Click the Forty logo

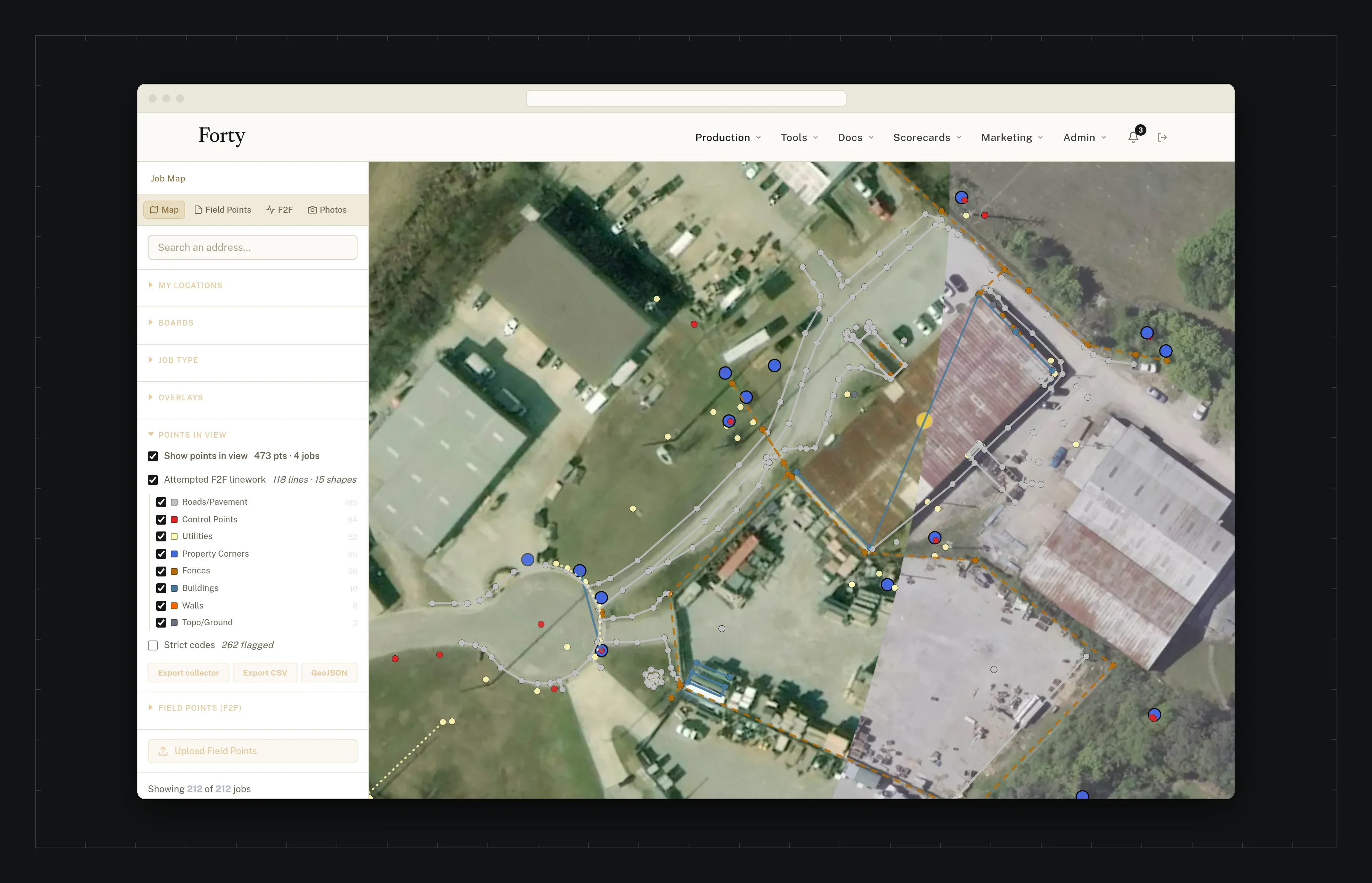(222, 136)
